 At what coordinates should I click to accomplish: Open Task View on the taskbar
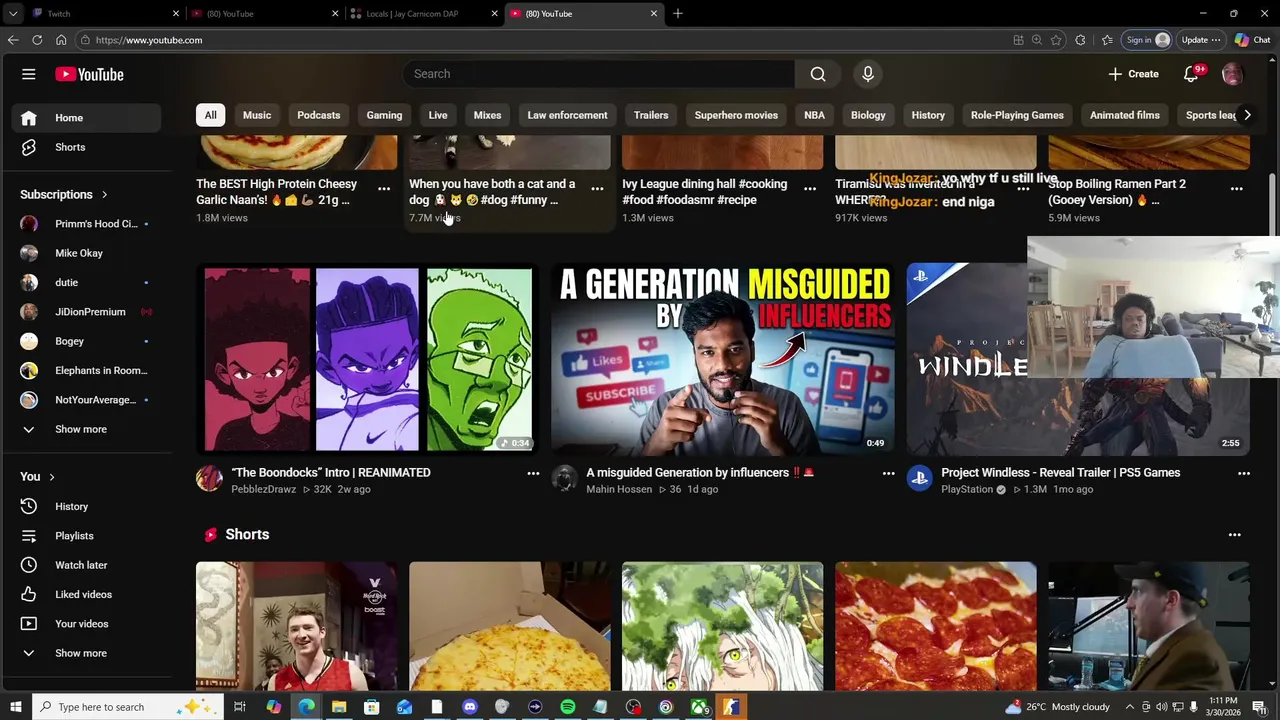[x=240, y=707]
